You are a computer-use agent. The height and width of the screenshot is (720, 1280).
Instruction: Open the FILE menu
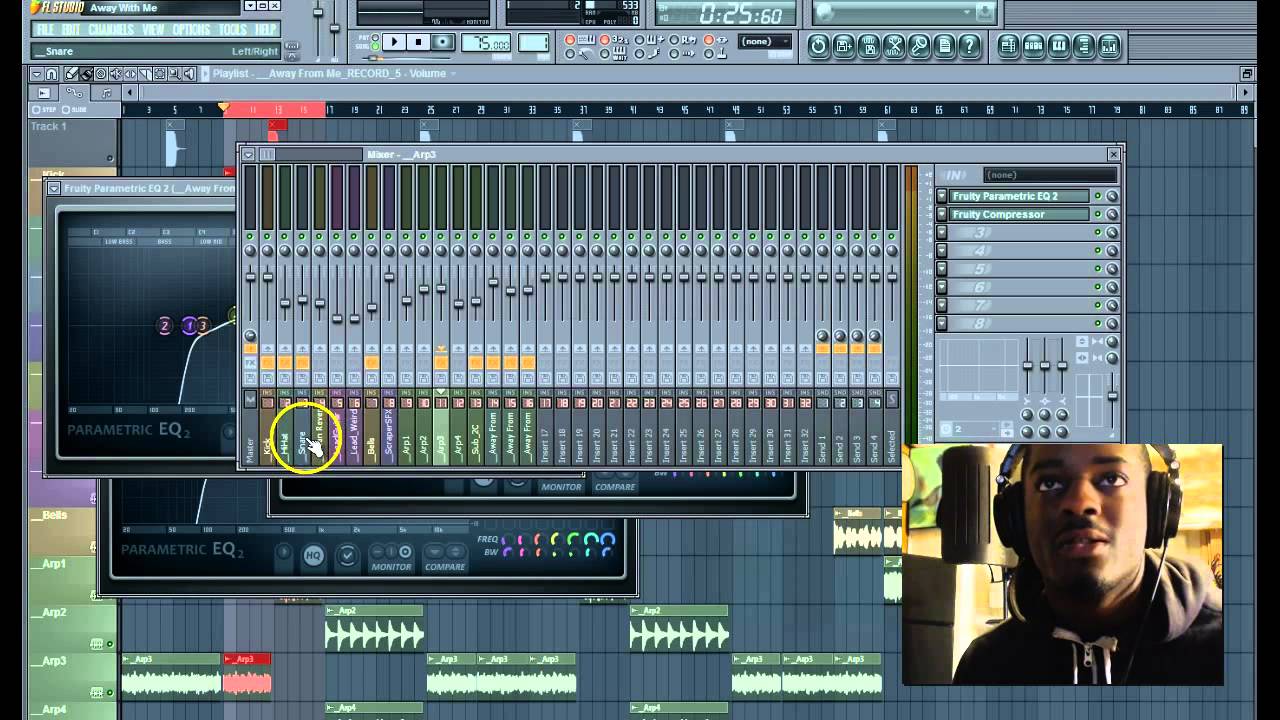45,29
